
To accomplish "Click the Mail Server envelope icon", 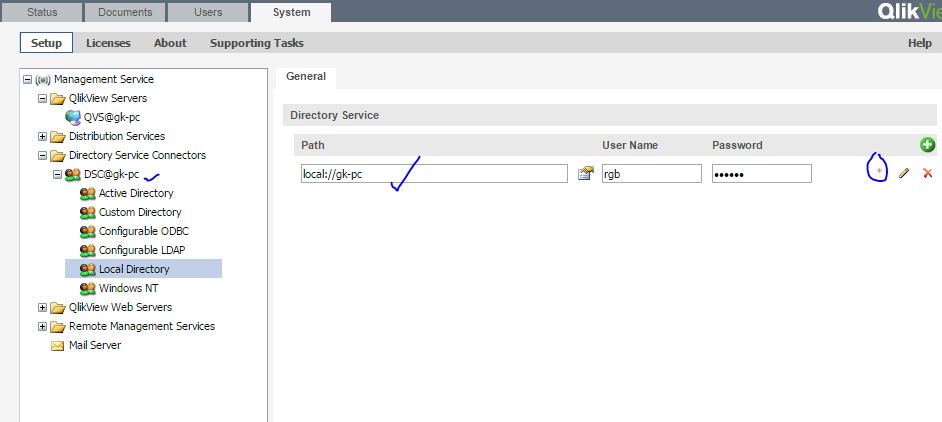I will pos(58,346).
